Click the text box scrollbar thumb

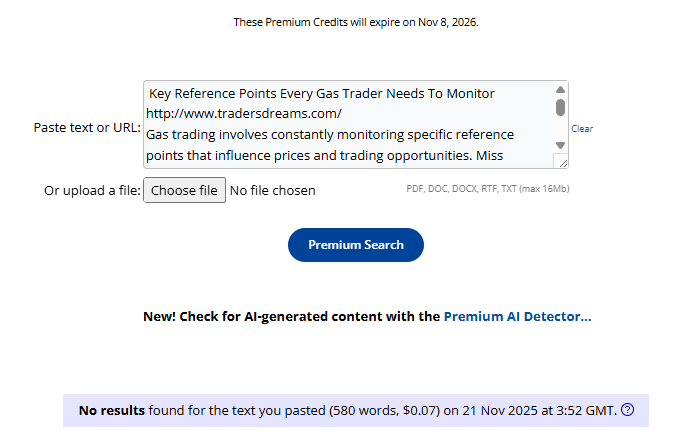pyautogui.click(x=560, y=107)
